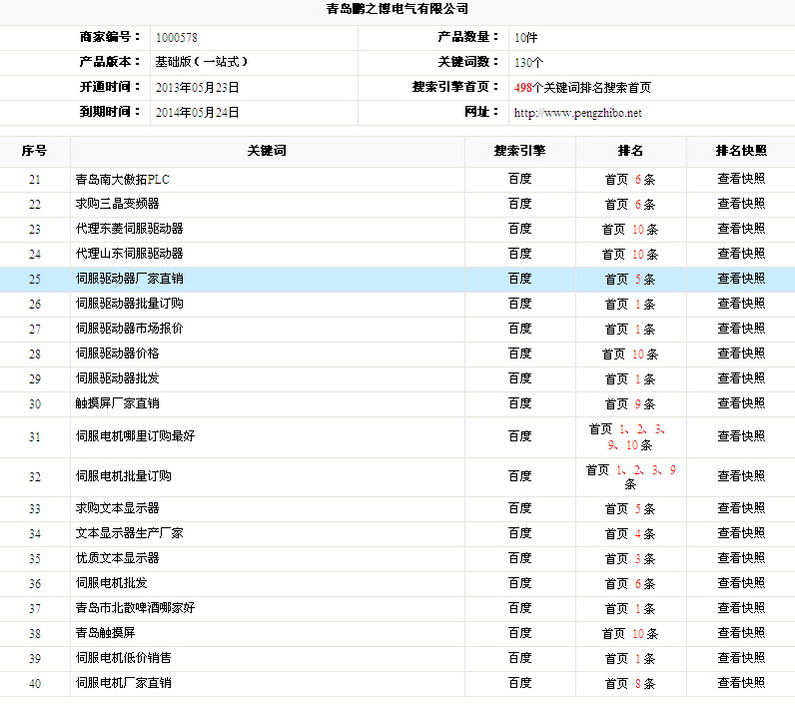
Task: Click row number 25
Action: [x=34, y=279]
